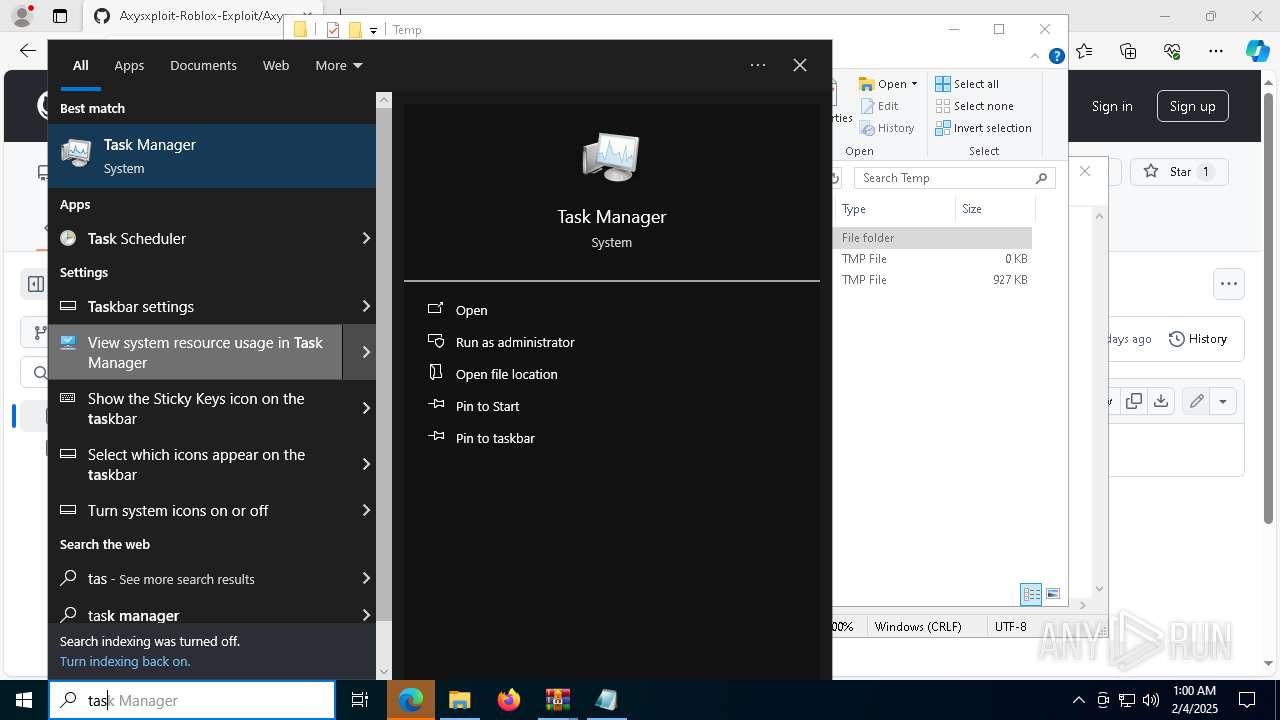Open search options three-dot menu
This screenshot has width=1280, height=720.
[x=758, y=65]
